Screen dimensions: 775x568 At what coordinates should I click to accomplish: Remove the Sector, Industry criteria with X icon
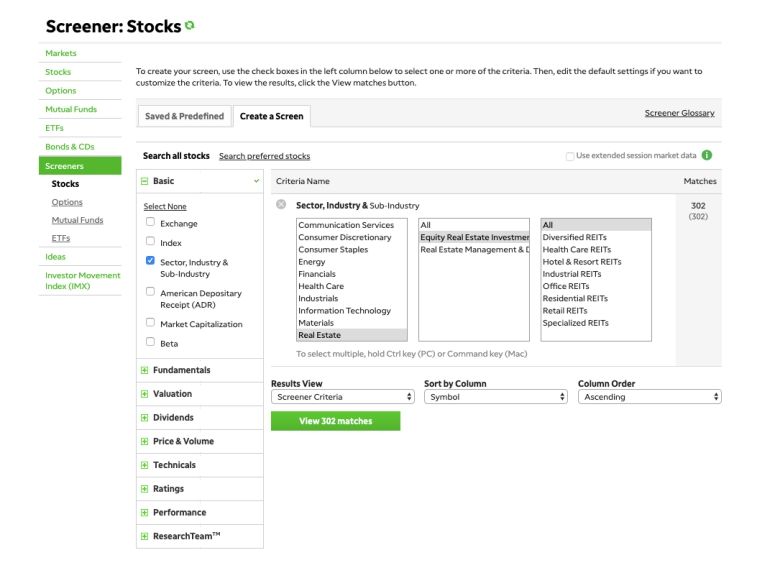(x=281, y=205)
